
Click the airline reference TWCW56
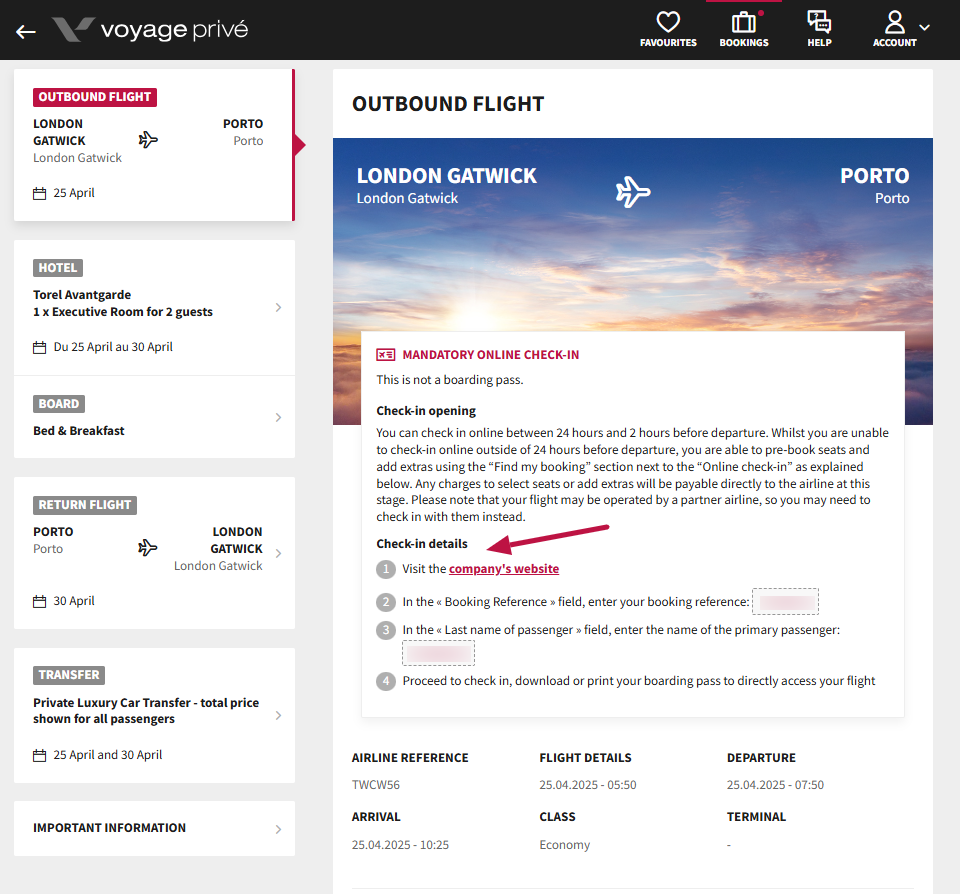(x=376, y=786)
